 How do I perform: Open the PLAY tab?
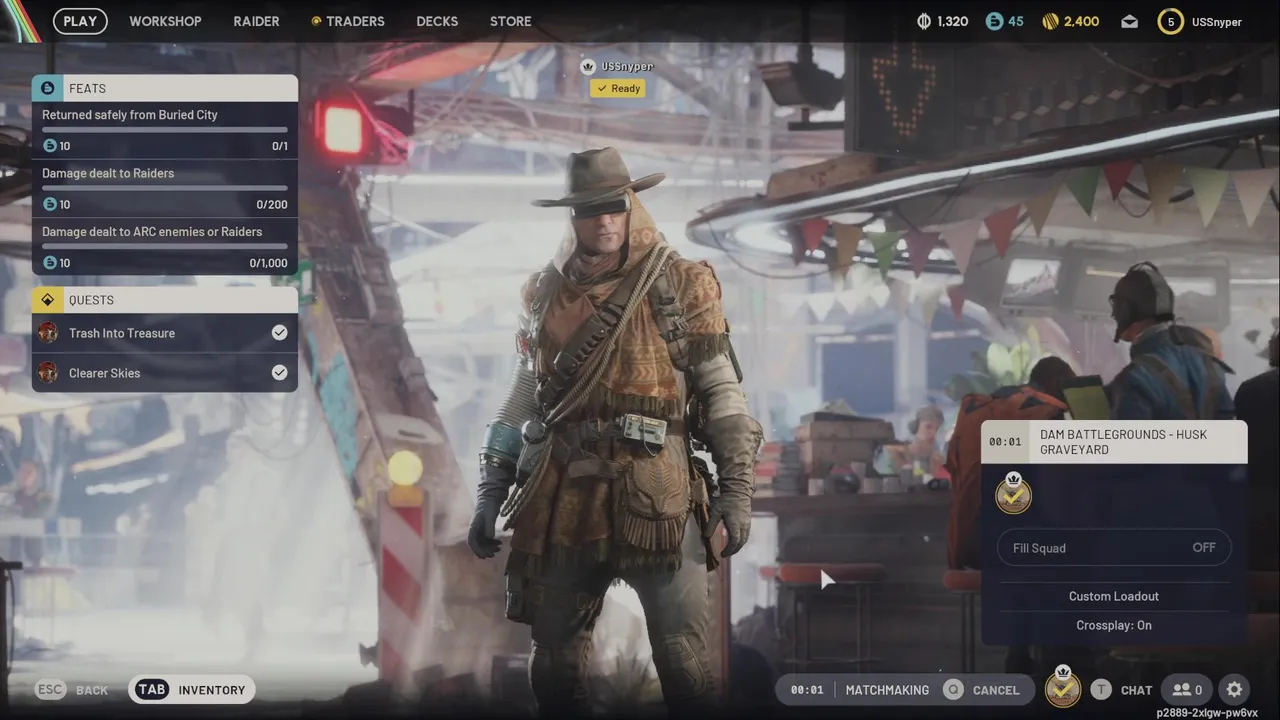pyautogui.click(x=80, y=21)
